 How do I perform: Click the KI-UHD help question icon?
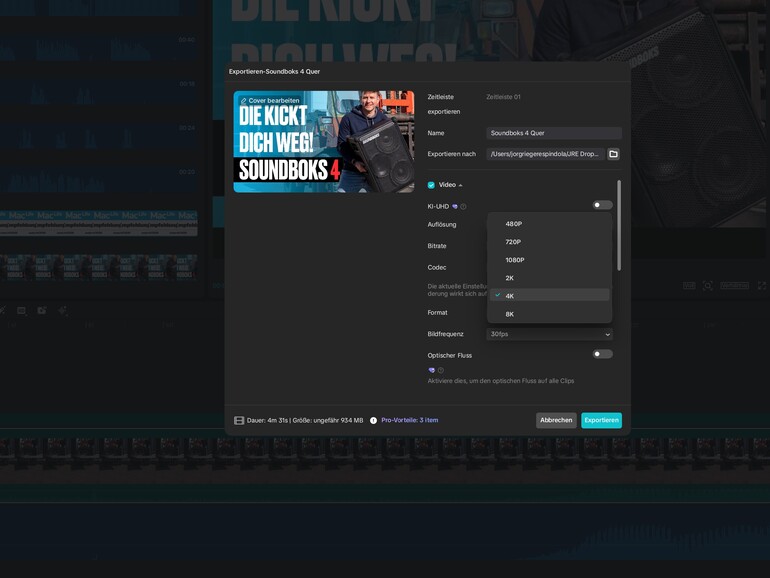(463, 207)
